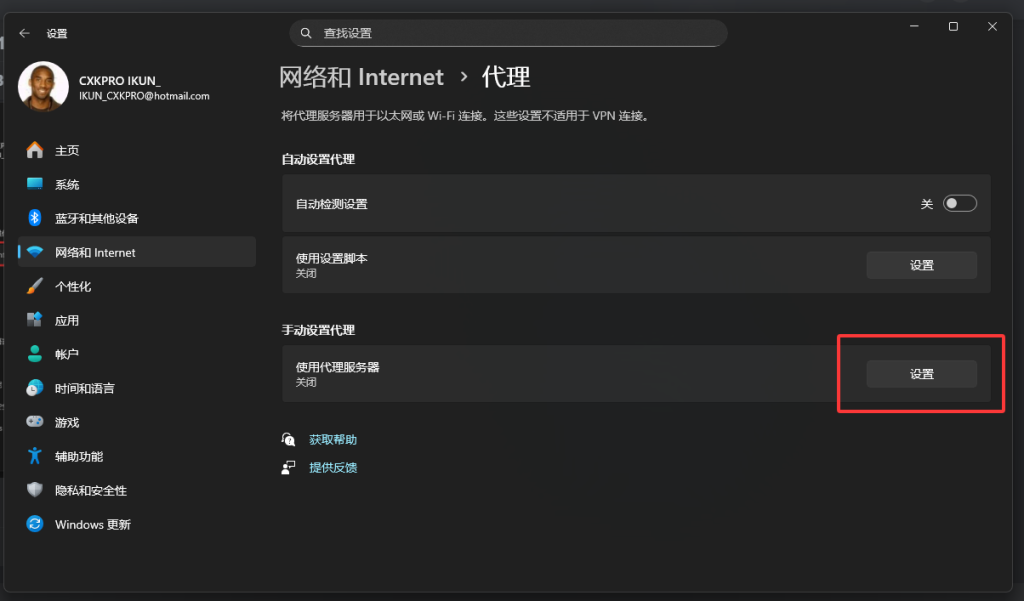Click the 查找设置 search field
The height and width of the screenshot is (601, 1024).
508,33
